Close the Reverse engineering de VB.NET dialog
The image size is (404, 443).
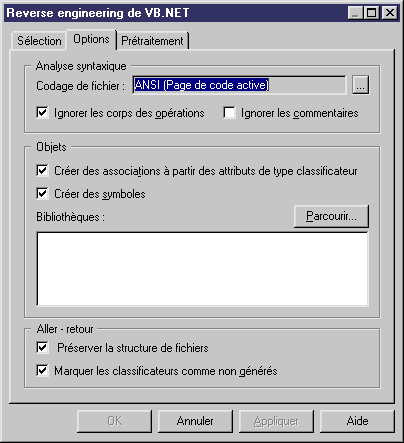[389, 13]
